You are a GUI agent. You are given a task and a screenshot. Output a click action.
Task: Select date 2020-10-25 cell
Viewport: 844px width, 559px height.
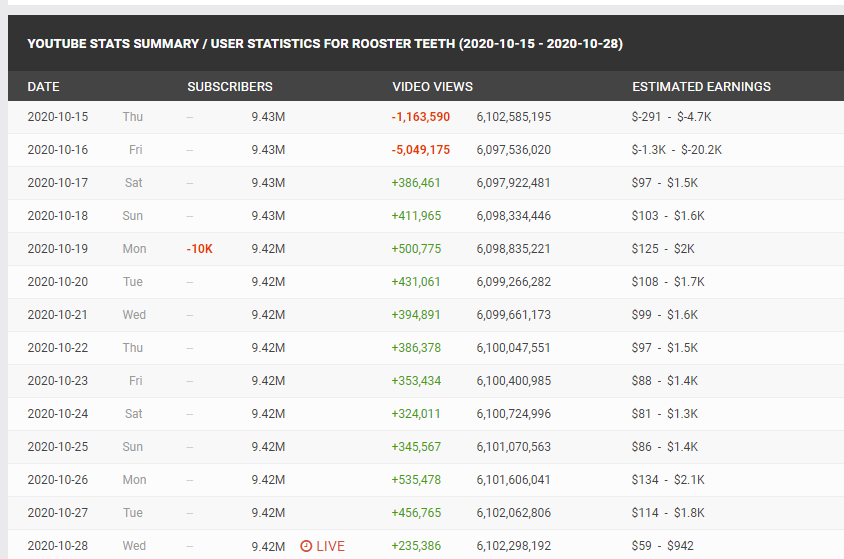coord(58,447)
